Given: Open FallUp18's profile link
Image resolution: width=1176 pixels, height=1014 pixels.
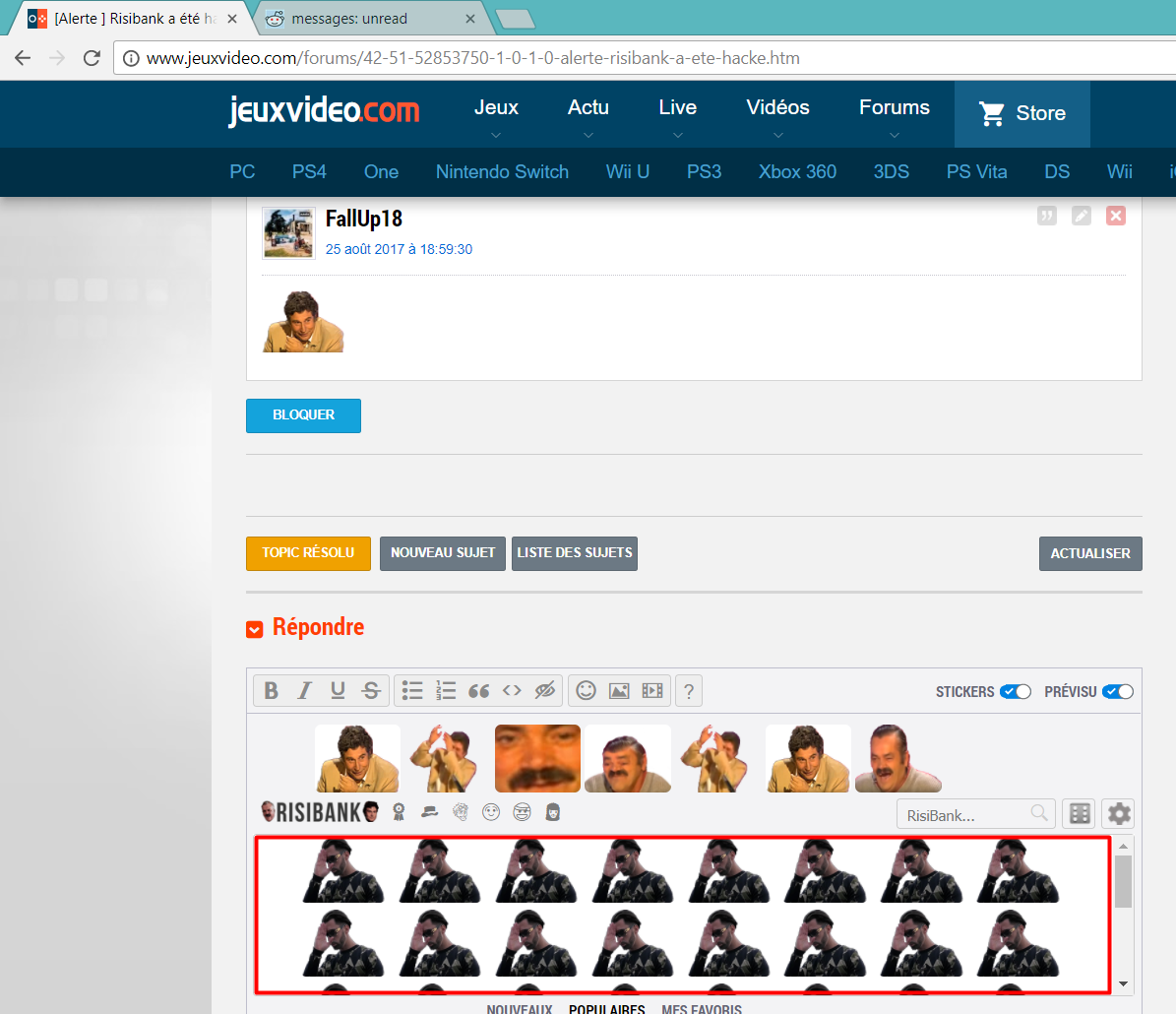Looking at the screenshot, I should pyautogui.click(x=364, y=219).
